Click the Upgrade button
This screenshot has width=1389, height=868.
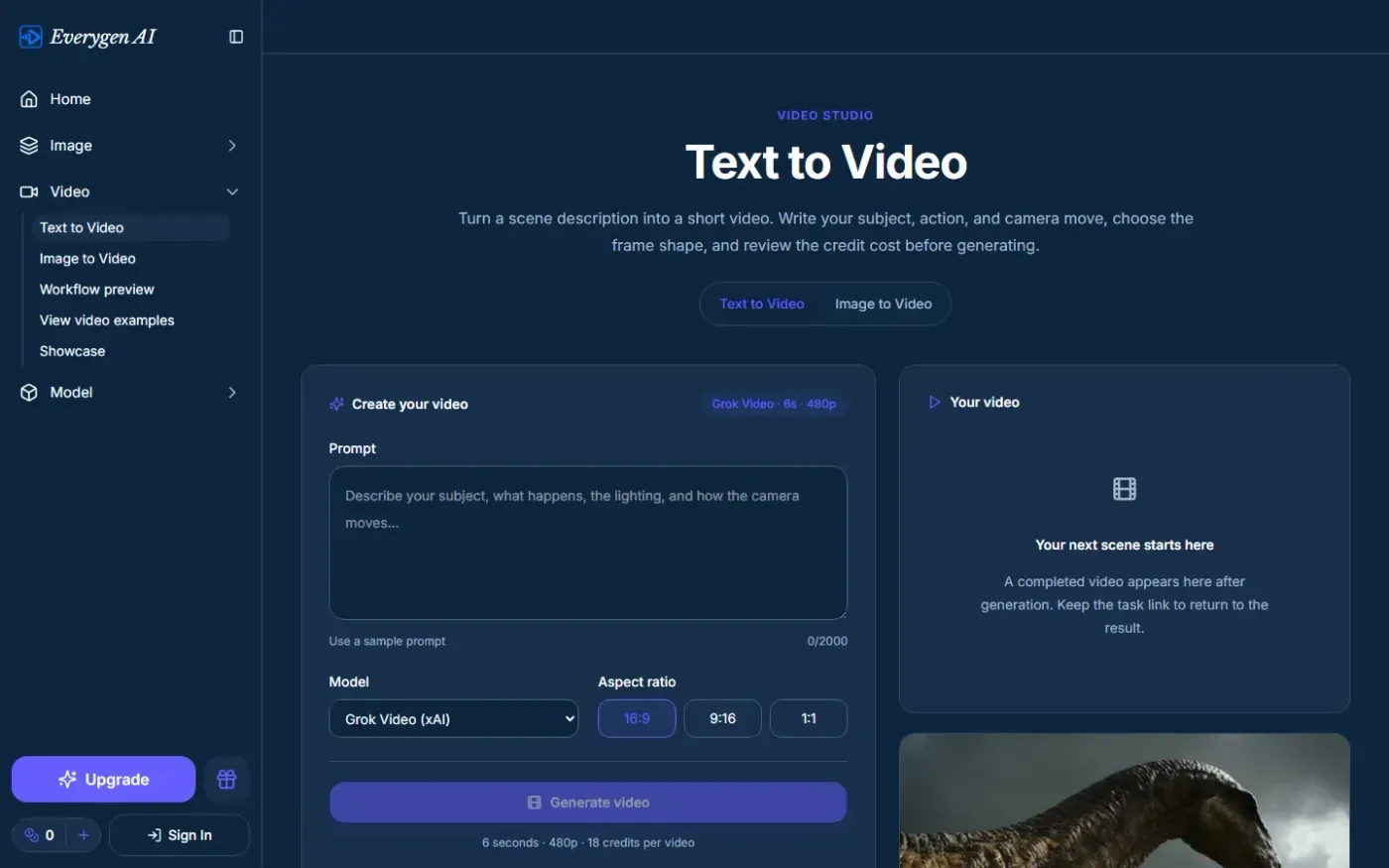click(103, 779)
